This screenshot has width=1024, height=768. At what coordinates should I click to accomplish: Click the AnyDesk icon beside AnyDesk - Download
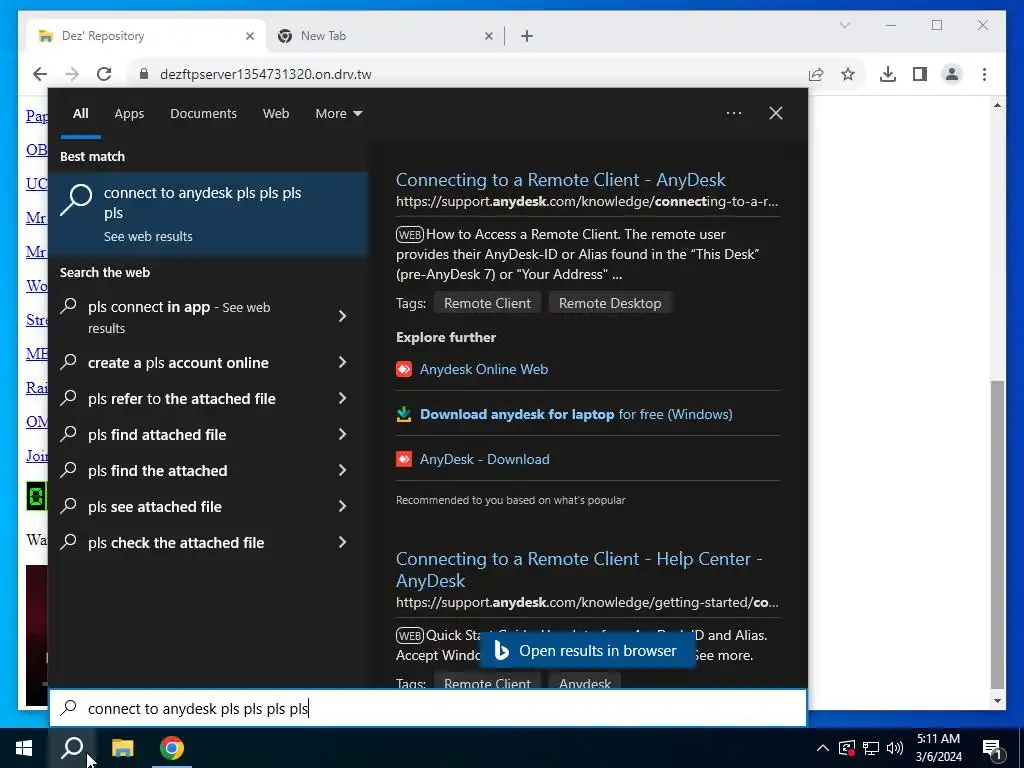tap(404, 459)
